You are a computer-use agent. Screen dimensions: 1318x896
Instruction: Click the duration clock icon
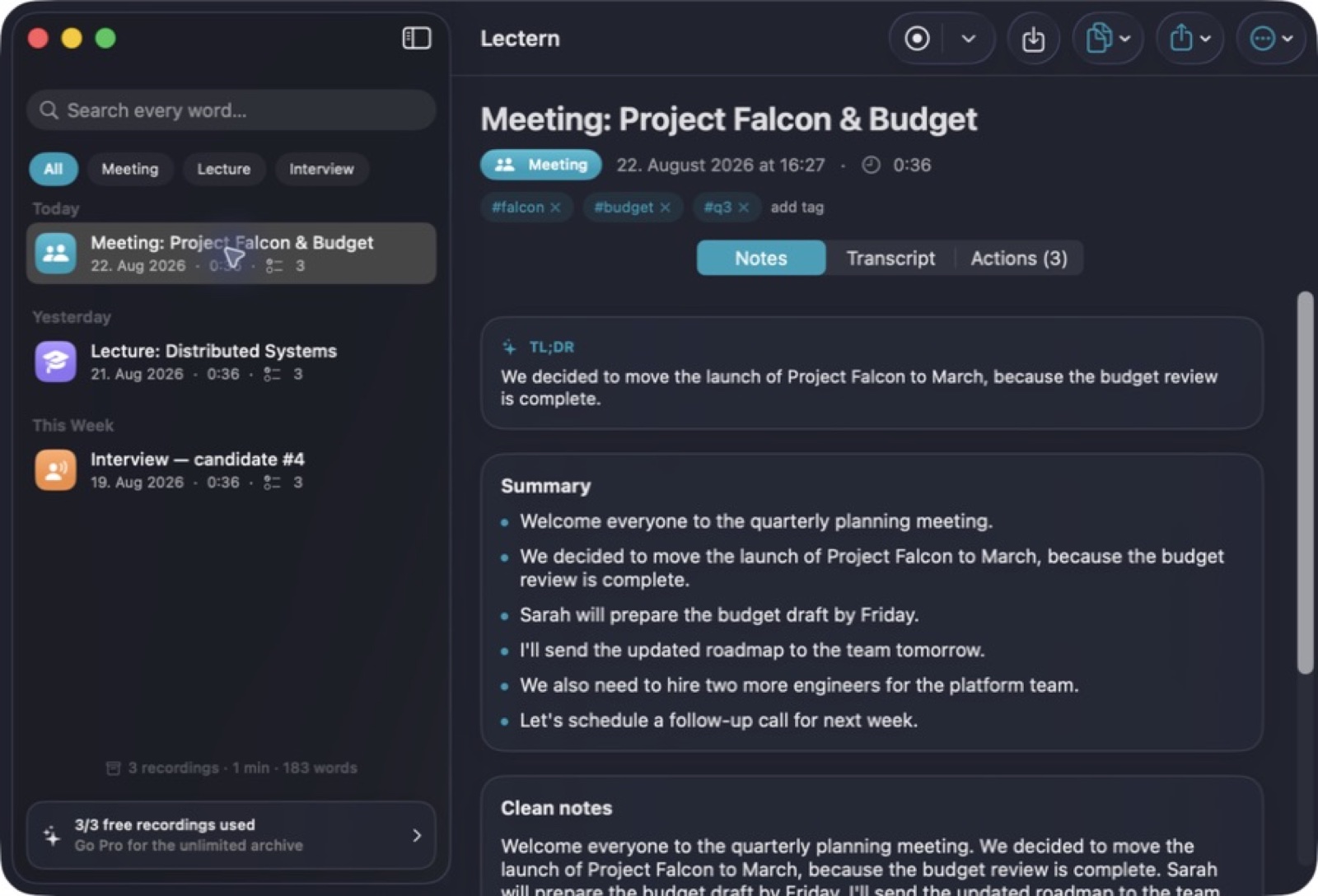[872, 166]
